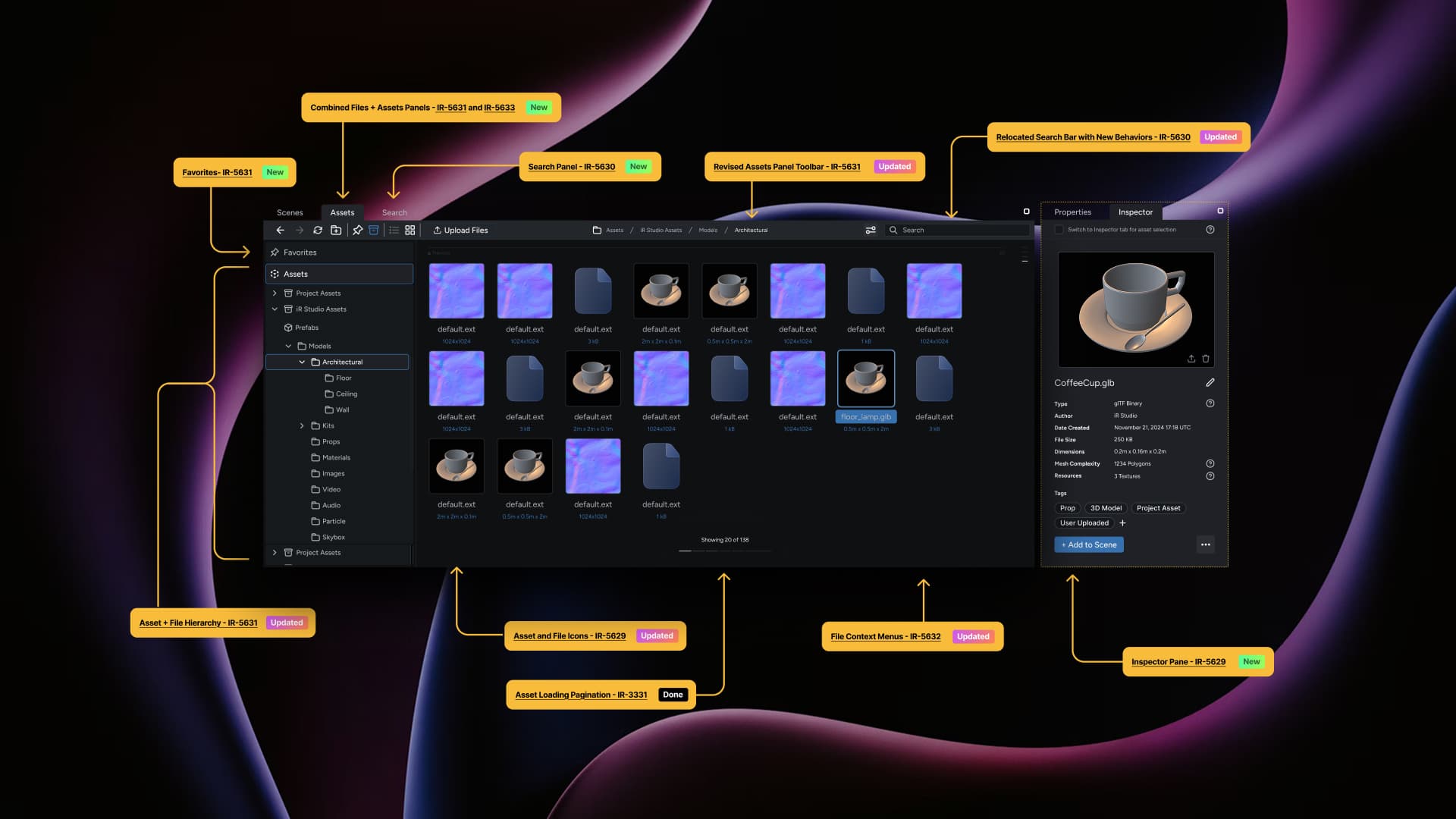
Task: Switch to list view using the list icon
Action: (x=393, y=230)
